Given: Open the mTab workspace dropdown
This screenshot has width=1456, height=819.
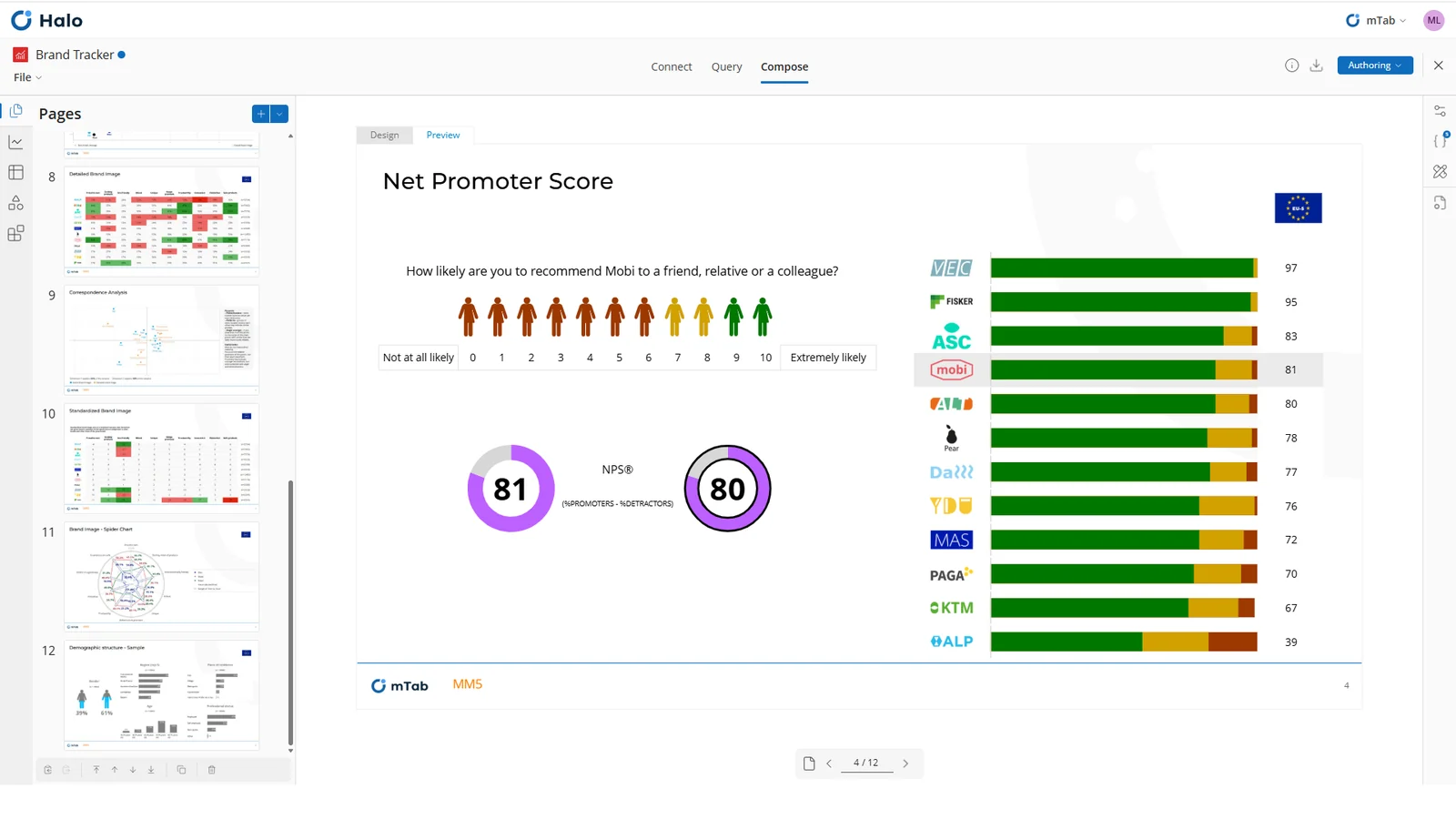Looking at the screenshot, I should point(1376,20).
